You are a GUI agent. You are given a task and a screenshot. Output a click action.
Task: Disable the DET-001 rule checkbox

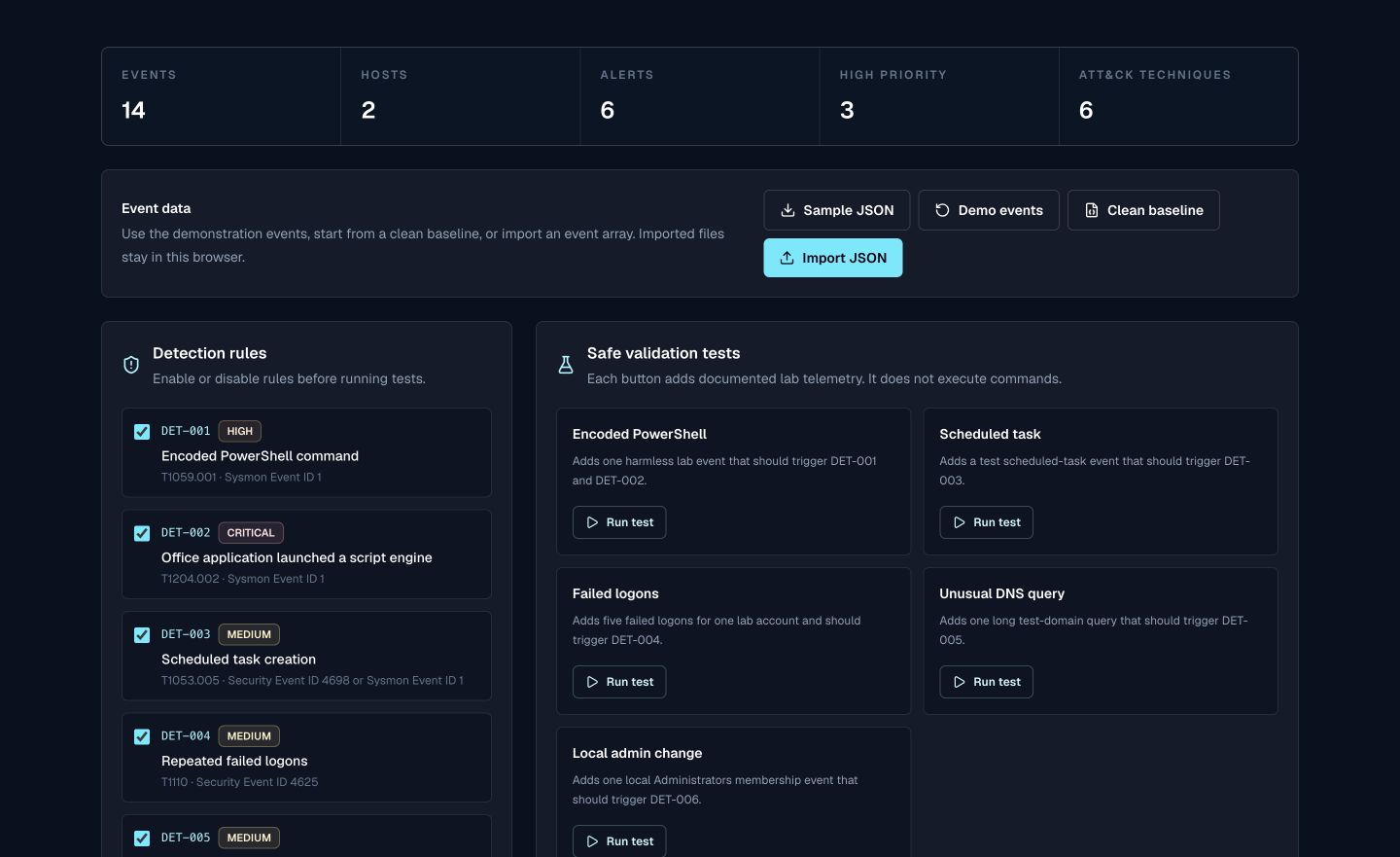coord(142,432)
